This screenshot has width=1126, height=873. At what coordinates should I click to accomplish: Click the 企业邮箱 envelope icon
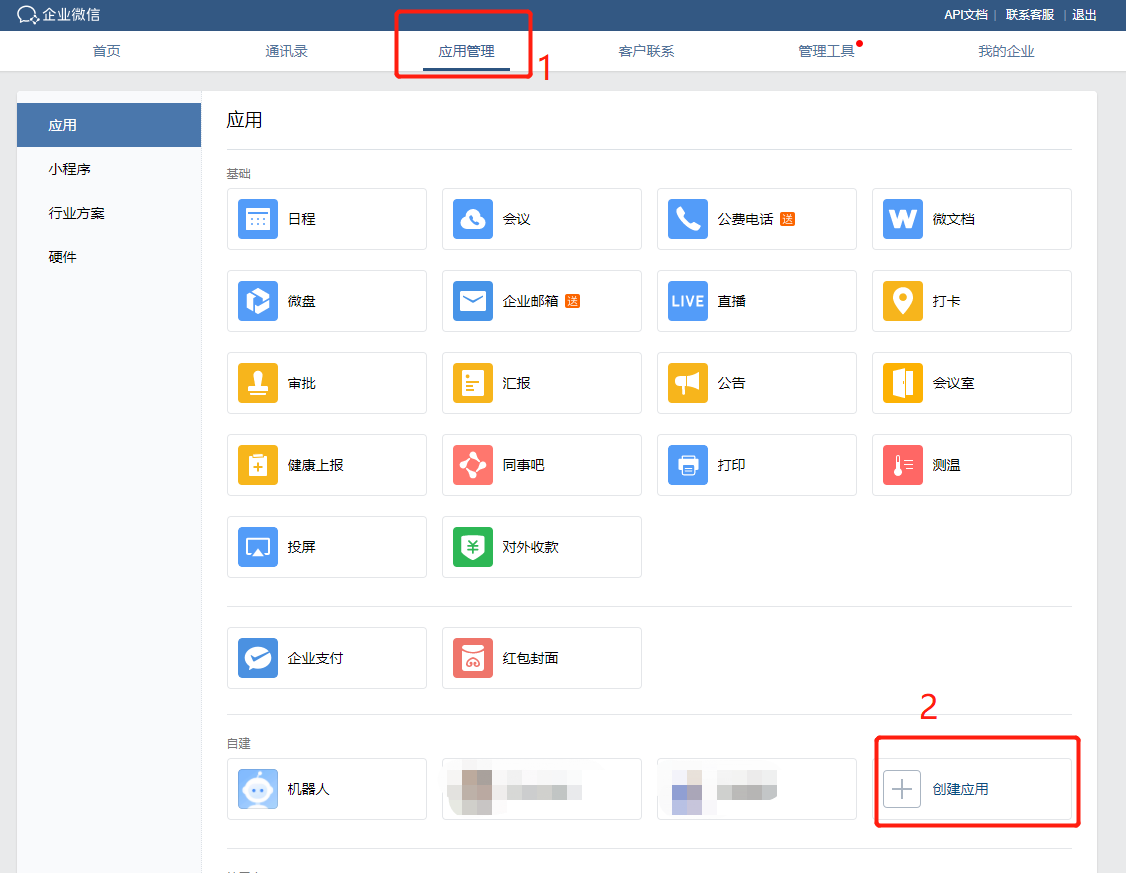click(x=473, y=301)
